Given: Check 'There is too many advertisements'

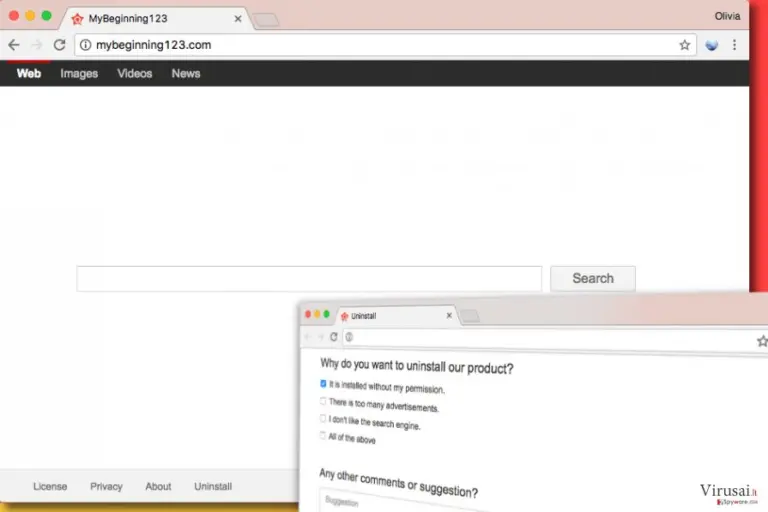Looking at the screenshot, I should pyautogui.click(x=323, y=401).
